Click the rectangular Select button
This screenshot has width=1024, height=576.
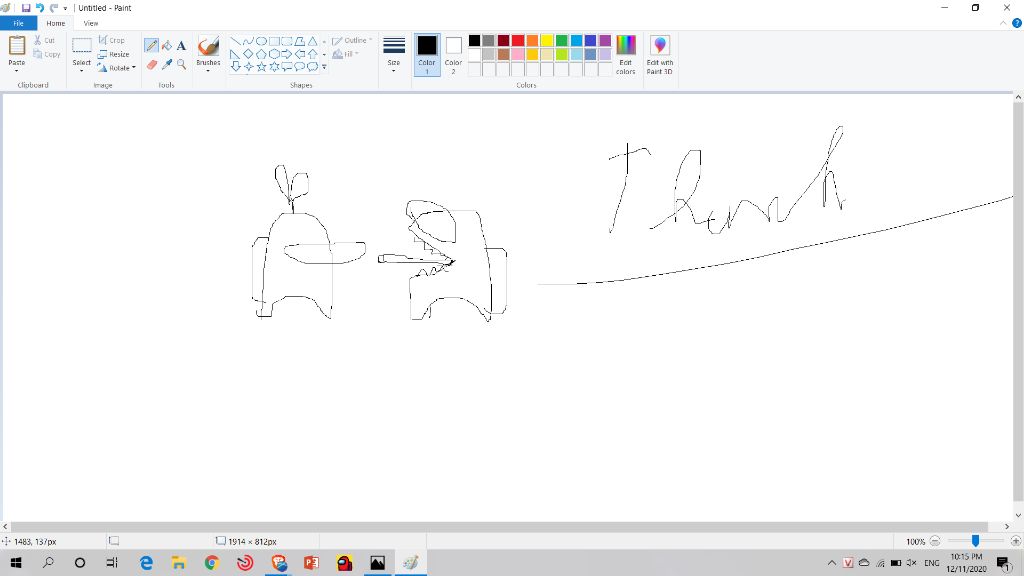click(82, 49)
